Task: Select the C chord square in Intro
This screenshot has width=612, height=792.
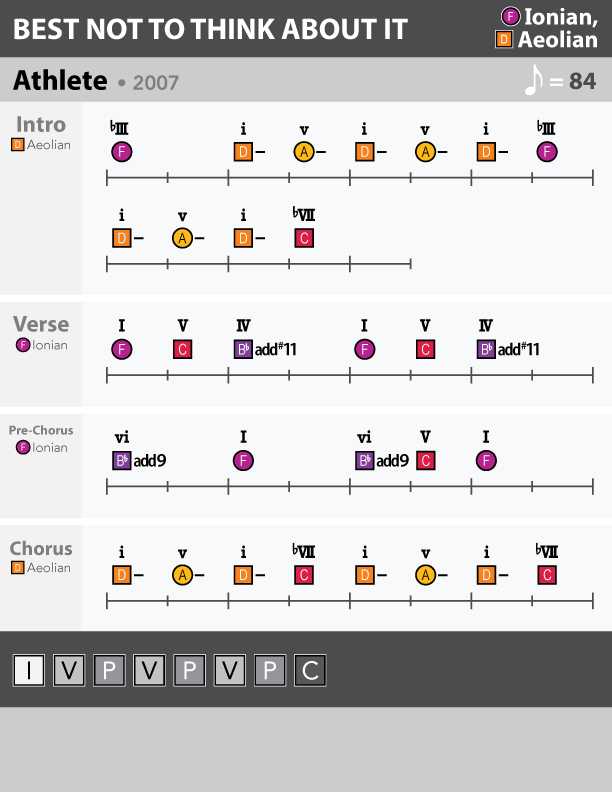Action: (x=304, y=238)
